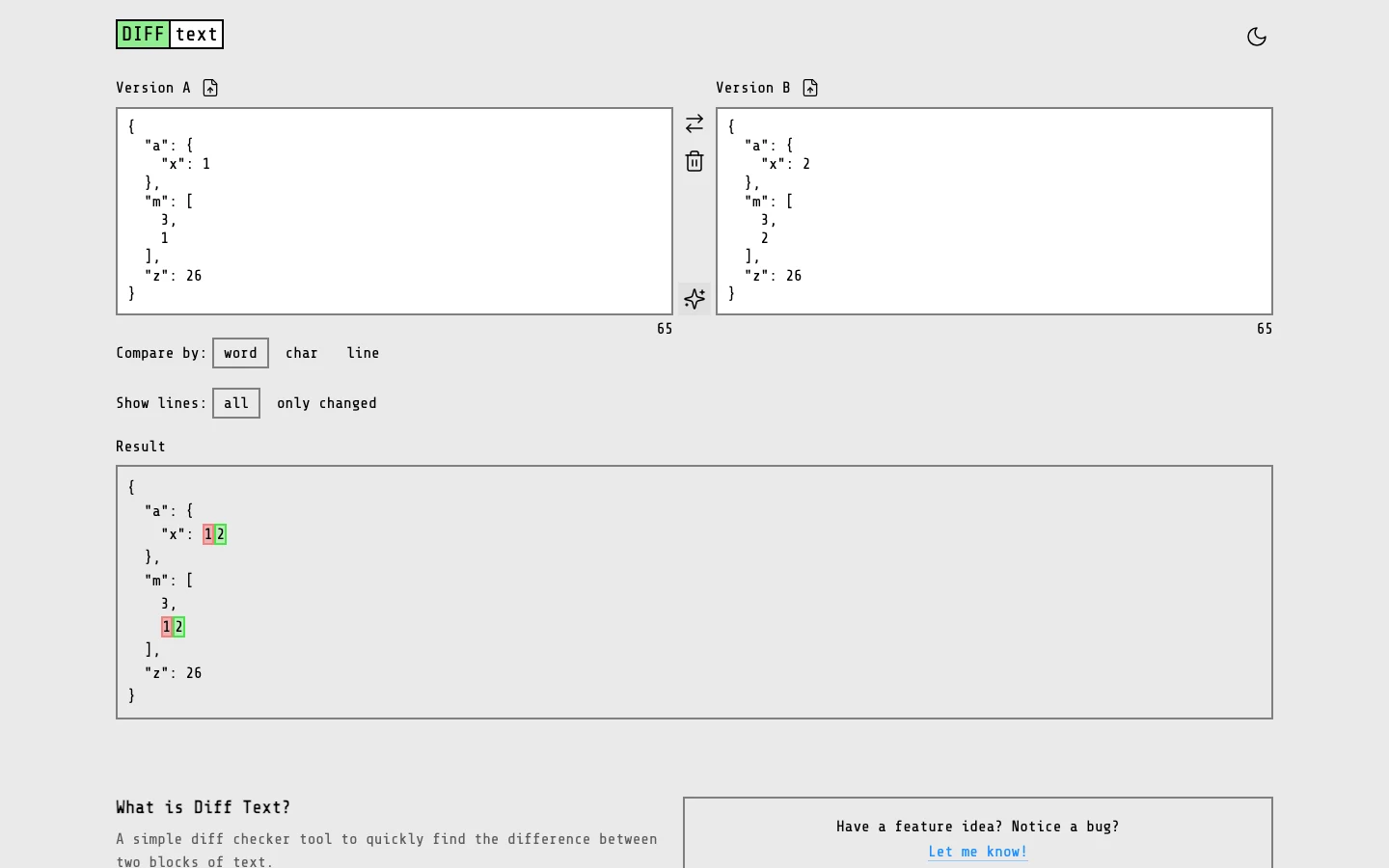
Task: Toggle dark mode moon icon
Action: pyautogui.click(x=1257, y=37)
